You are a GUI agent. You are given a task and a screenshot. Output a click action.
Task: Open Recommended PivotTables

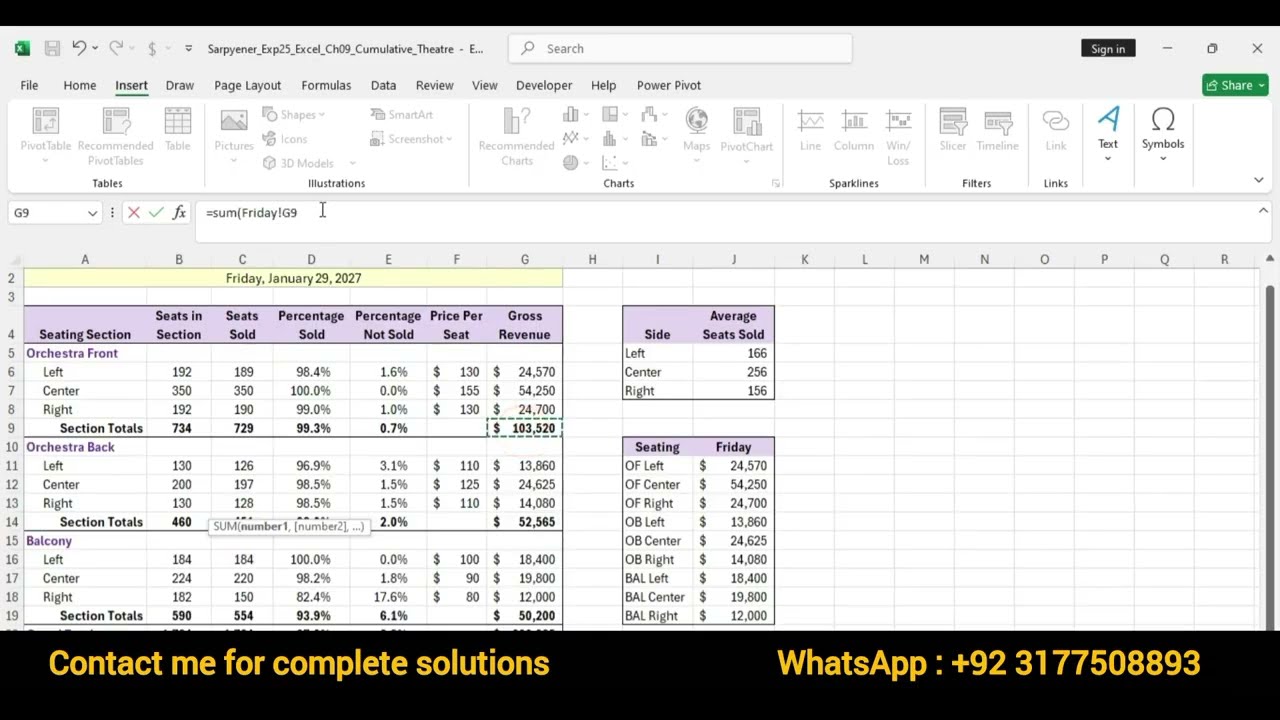click(x=115, y=137)
